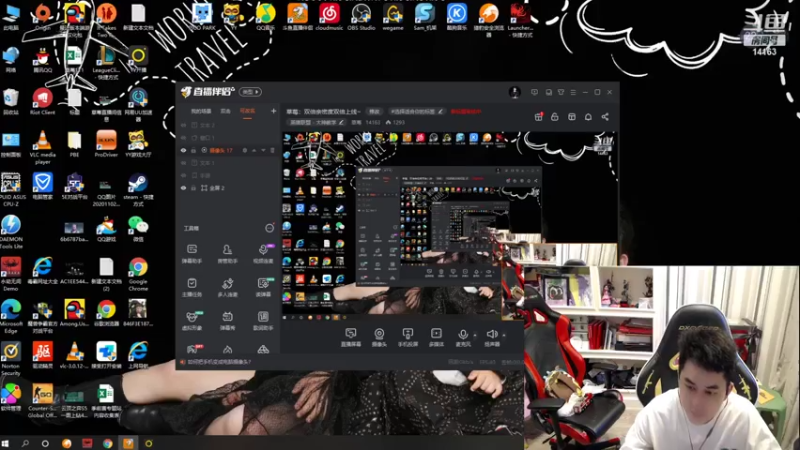Add 摄像头 camera source
Screen dimensions: 800x450
click(379, 338)
